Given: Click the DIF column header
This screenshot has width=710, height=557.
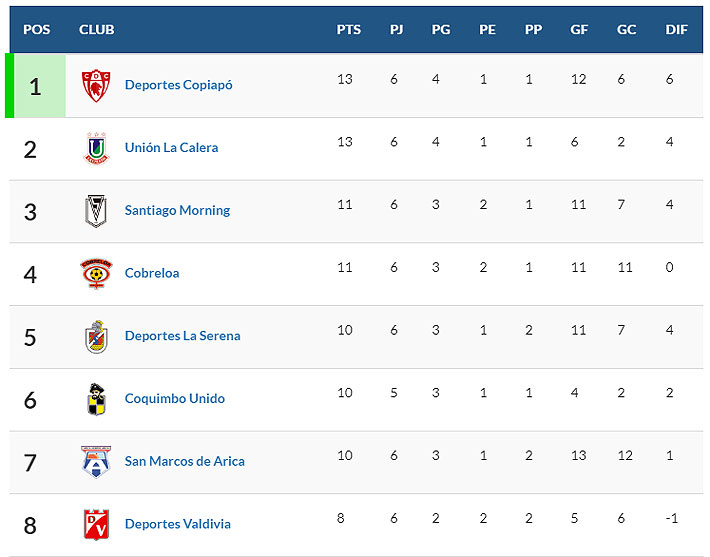Looking at the screenshot, I should coord(676,30).
